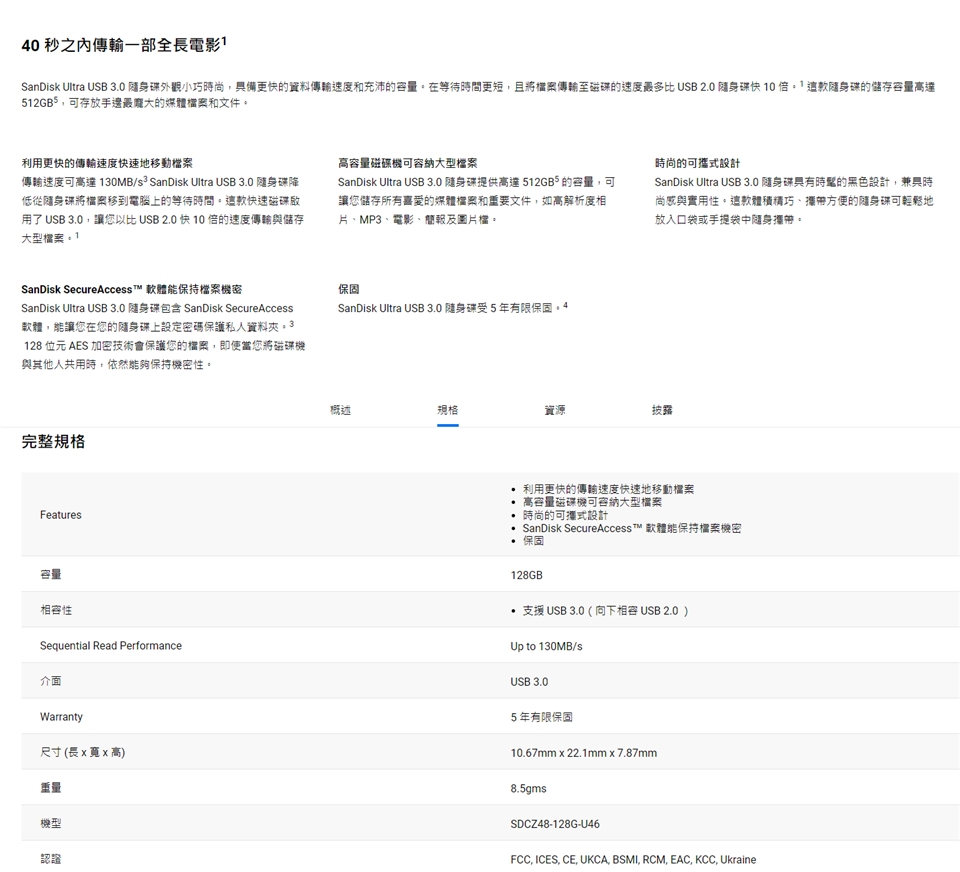Click the 重量 row label
This screenshot has width=960, height=872.
point(51,787)
